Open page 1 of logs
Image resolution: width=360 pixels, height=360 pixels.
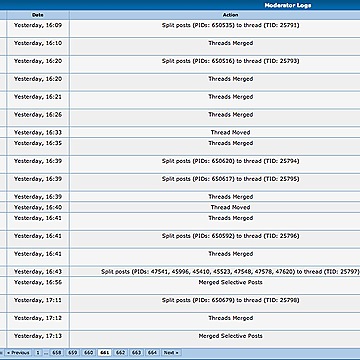[x=38, y=353]
